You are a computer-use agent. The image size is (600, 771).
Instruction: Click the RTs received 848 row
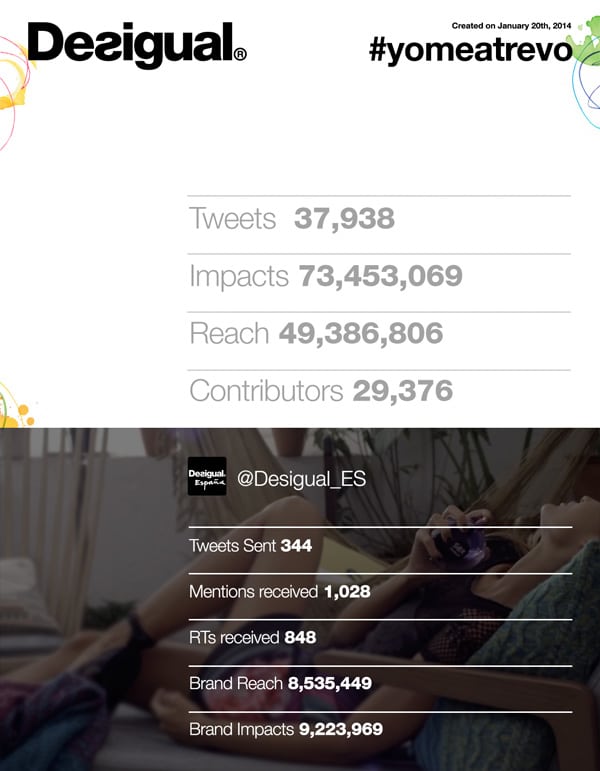(380, 638)
